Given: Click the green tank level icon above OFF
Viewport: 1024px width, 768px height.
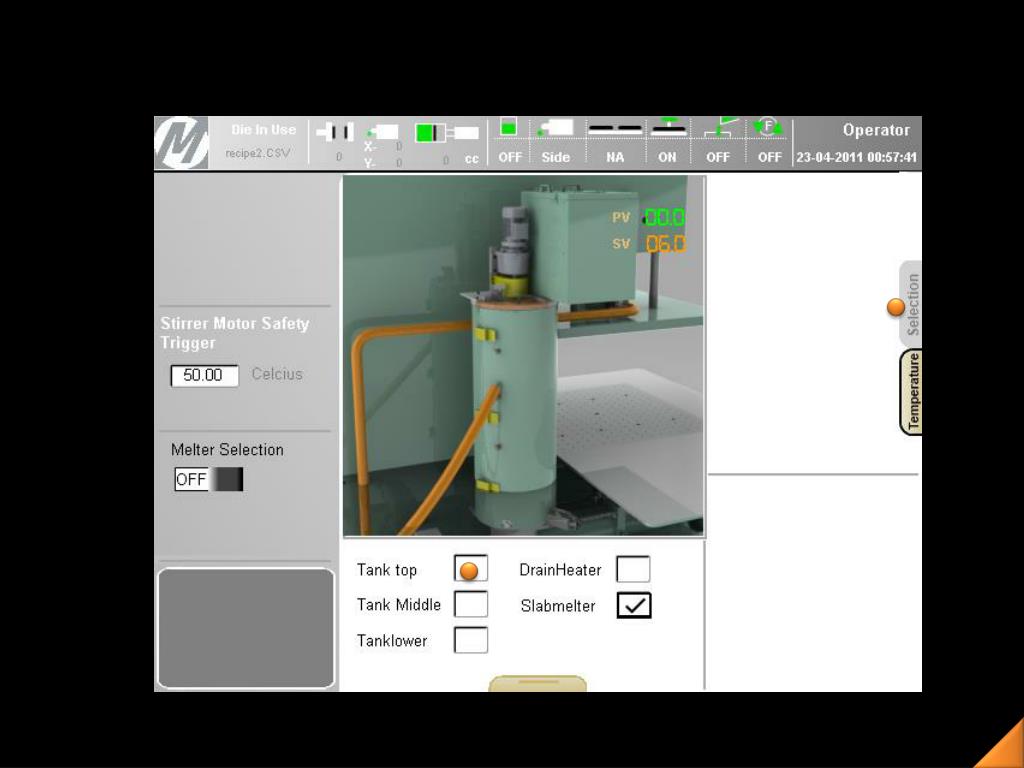Looking at the screenshot, I should [x=509, y=126].
